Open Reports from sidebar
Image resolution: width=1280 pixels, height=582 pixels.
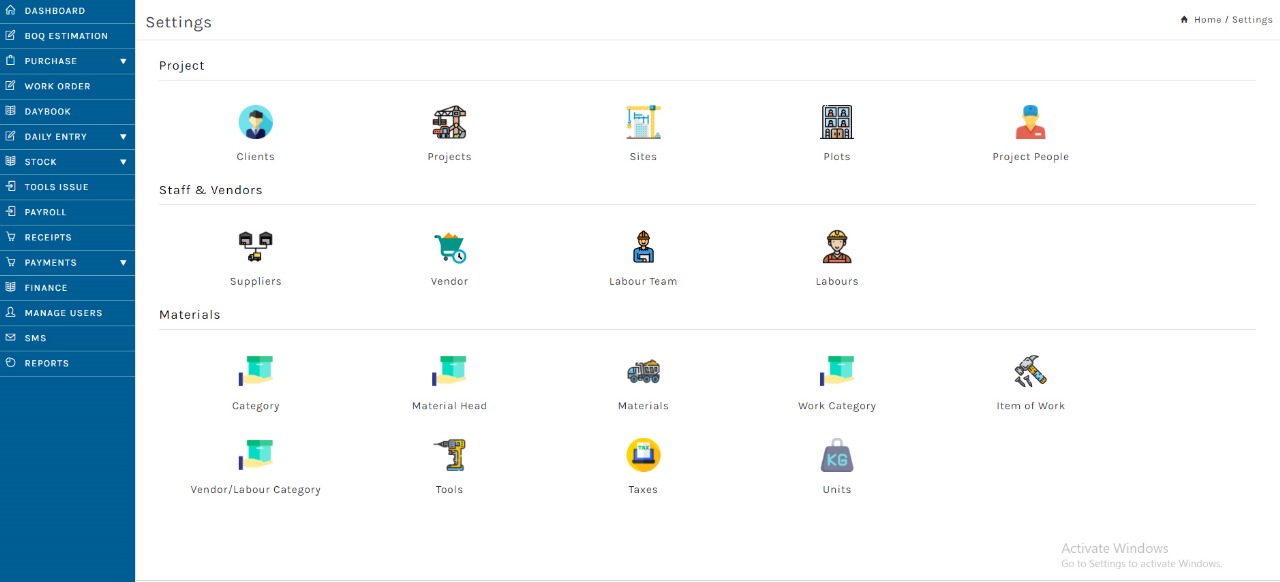point(67,363)
